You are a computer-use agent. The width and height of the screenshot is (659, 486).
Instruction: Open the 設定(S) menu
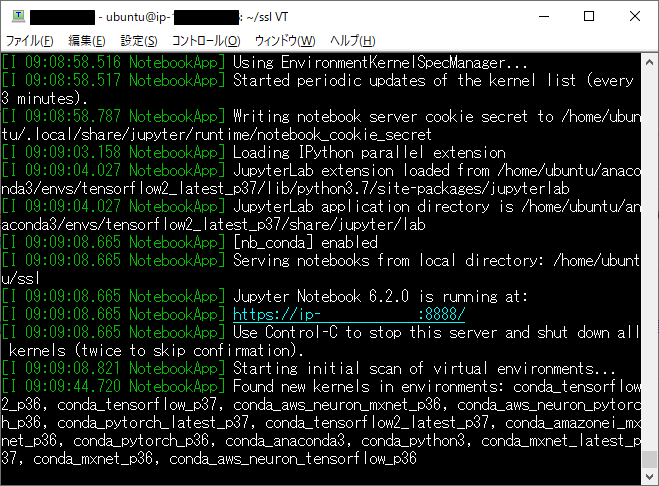pyautogui.click(x=139, y=41)
